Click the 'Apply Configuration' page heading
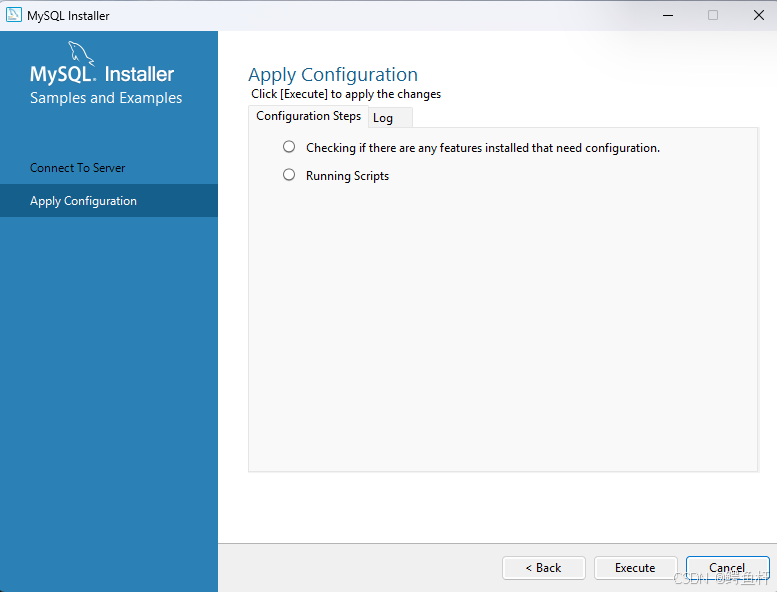777x592 pixels. (x=333, y=75)
